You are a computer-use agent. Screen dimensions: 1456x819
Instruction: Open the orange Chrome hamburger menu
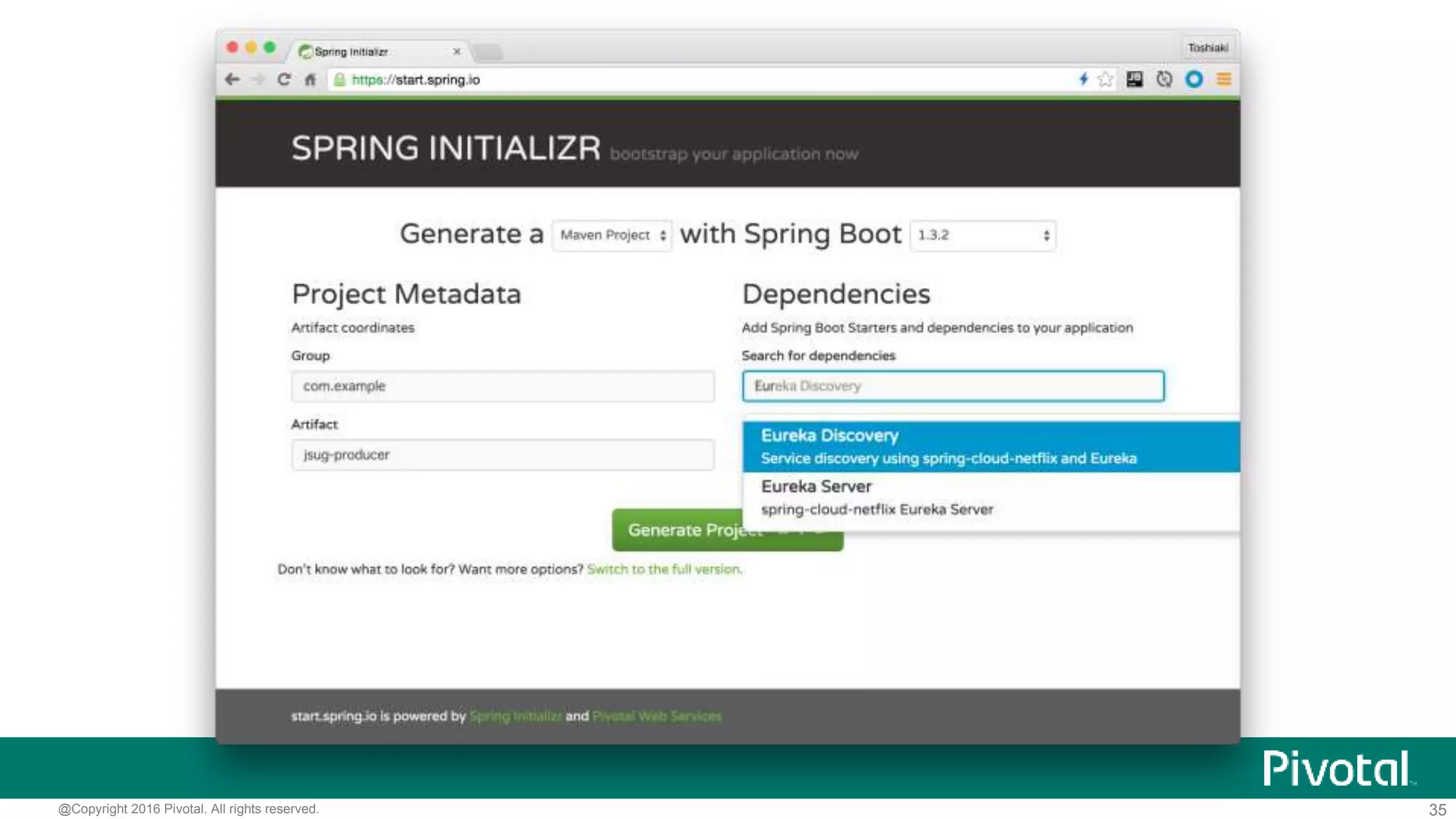click(x=1224, y=80)
